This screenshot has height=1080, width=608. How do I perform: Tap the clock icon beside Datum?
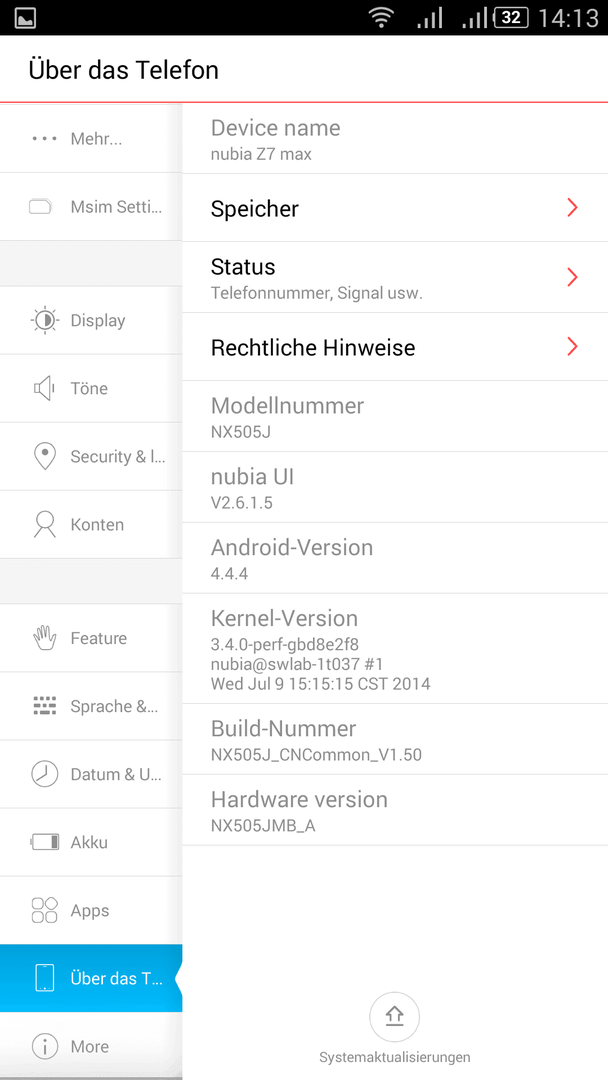[45, 773]
